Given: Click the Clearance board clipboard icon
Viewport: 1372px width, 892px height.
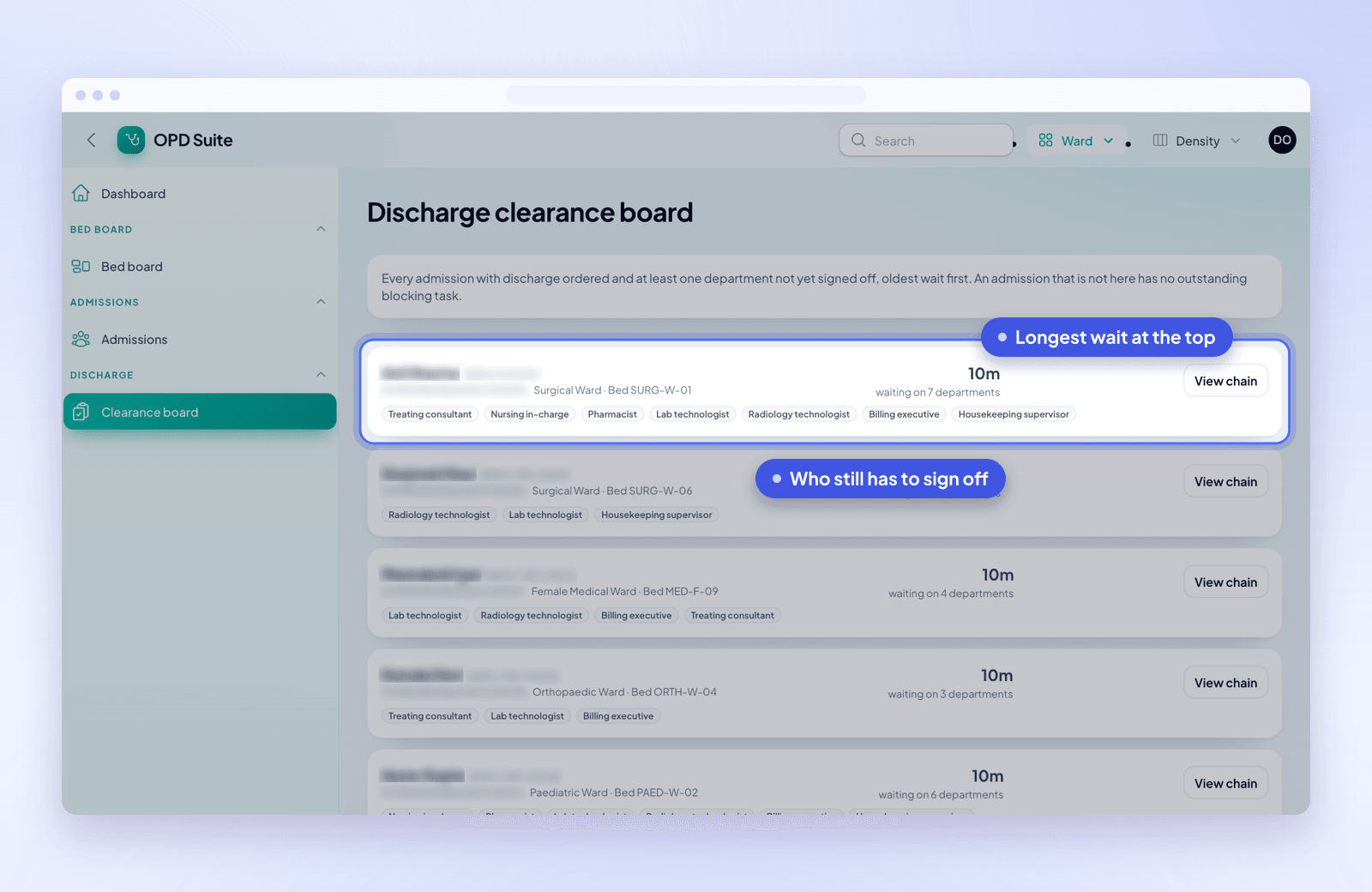Looking at the screenshot, I should 81,412.
